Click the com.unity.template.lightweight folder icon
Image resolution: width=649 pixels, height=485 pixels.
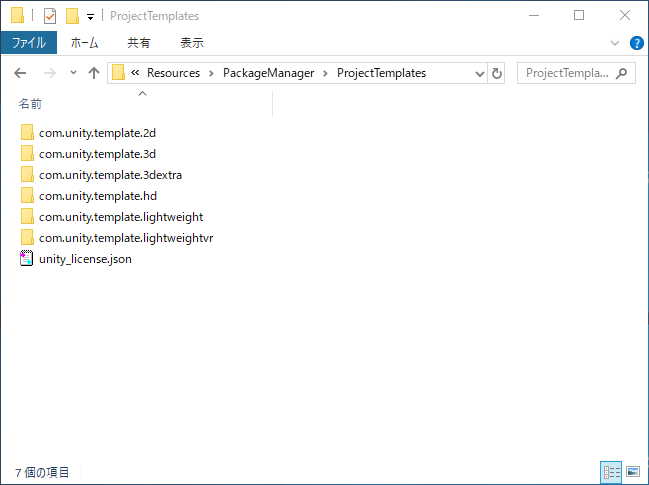[27, 216]
